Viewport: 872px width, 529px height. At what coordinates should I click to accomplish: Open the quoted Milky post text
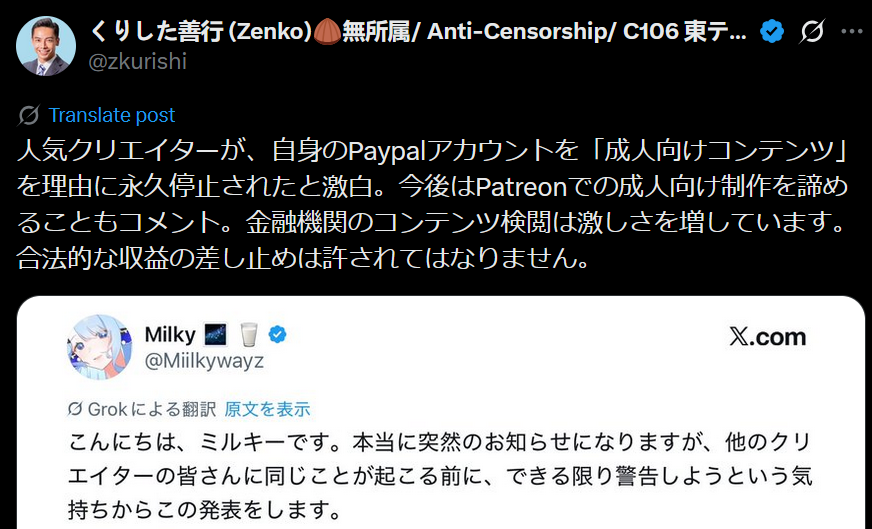tap(439, 476)
